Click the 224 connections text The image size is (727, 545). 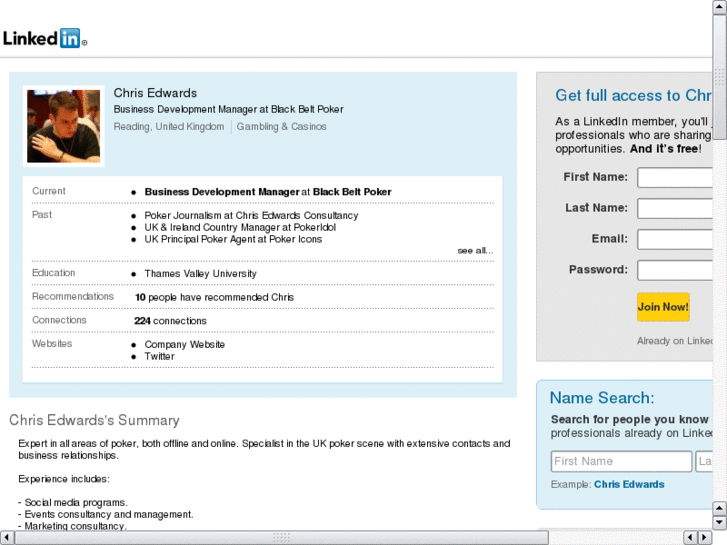click(170, 321)
